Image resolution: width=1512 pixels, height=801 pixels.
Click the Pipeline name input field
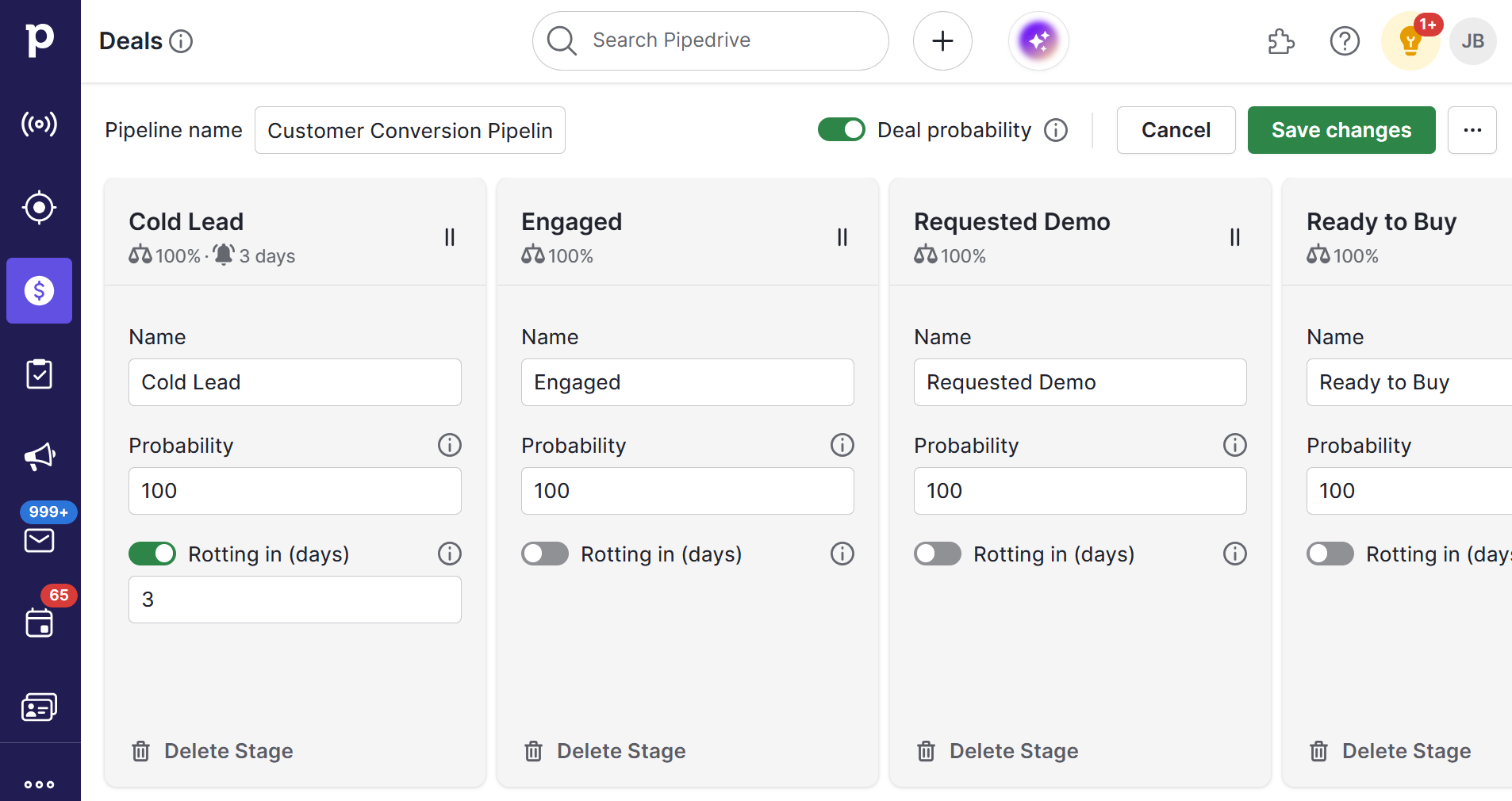point(410,130)
